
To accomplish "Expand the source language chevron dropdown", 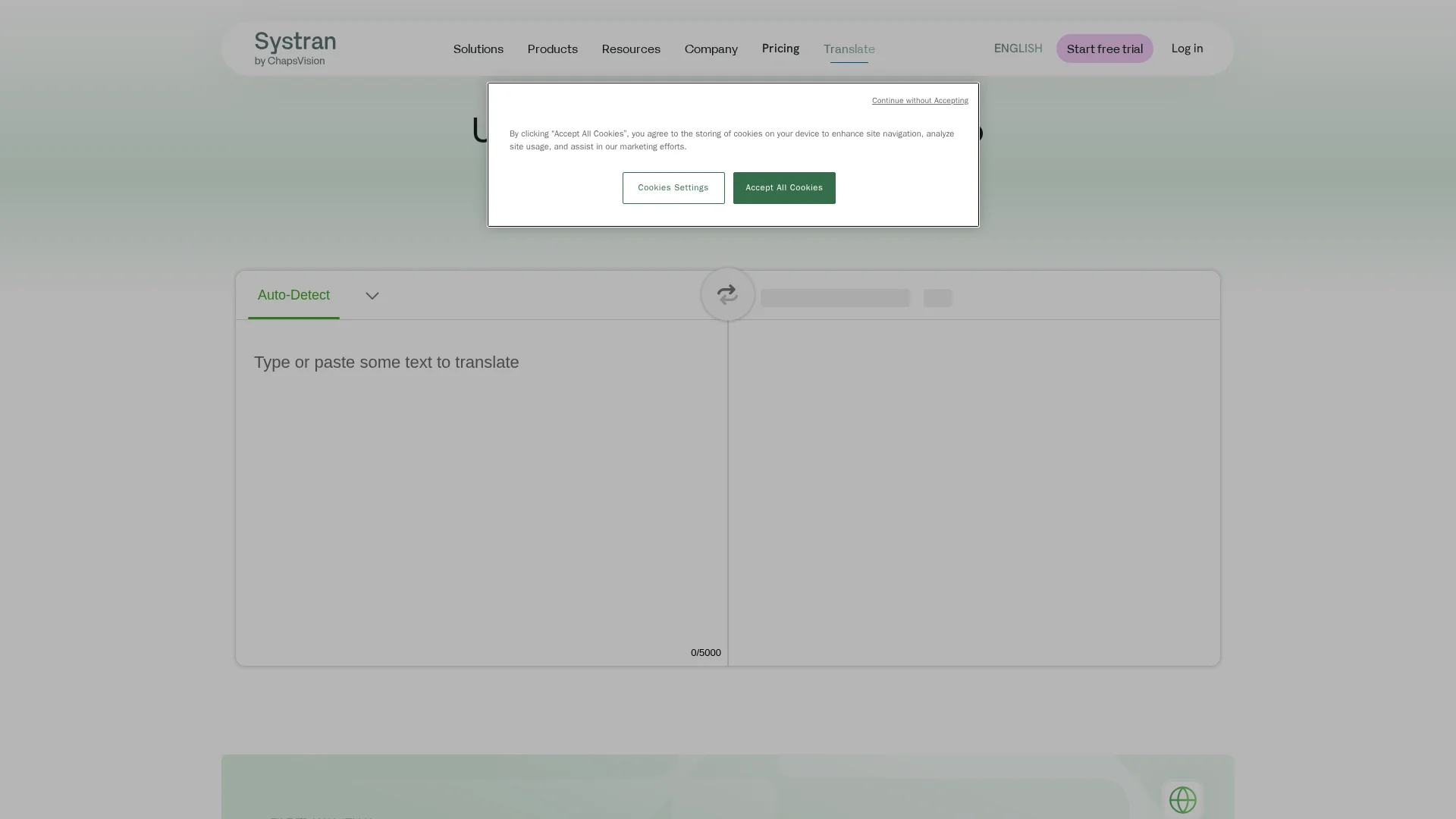I will point(372,296).
